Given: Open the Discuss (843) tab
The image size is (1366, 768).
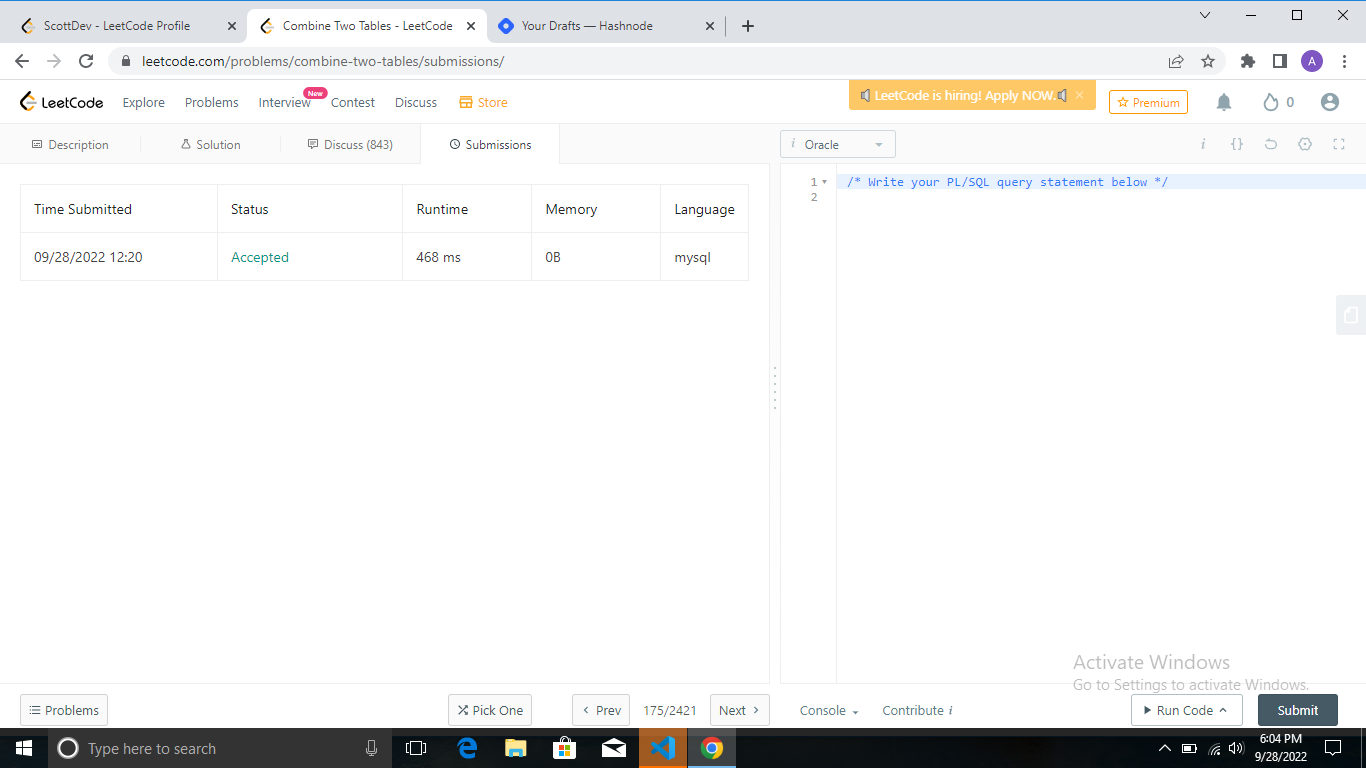Looking at the screenshot, I should click(350, 144).
